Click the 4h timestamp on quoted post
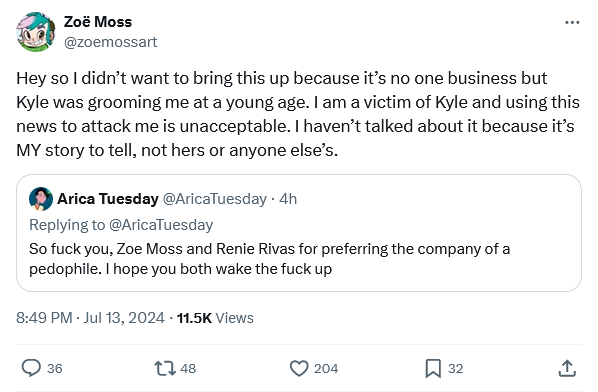 point(288,199)
